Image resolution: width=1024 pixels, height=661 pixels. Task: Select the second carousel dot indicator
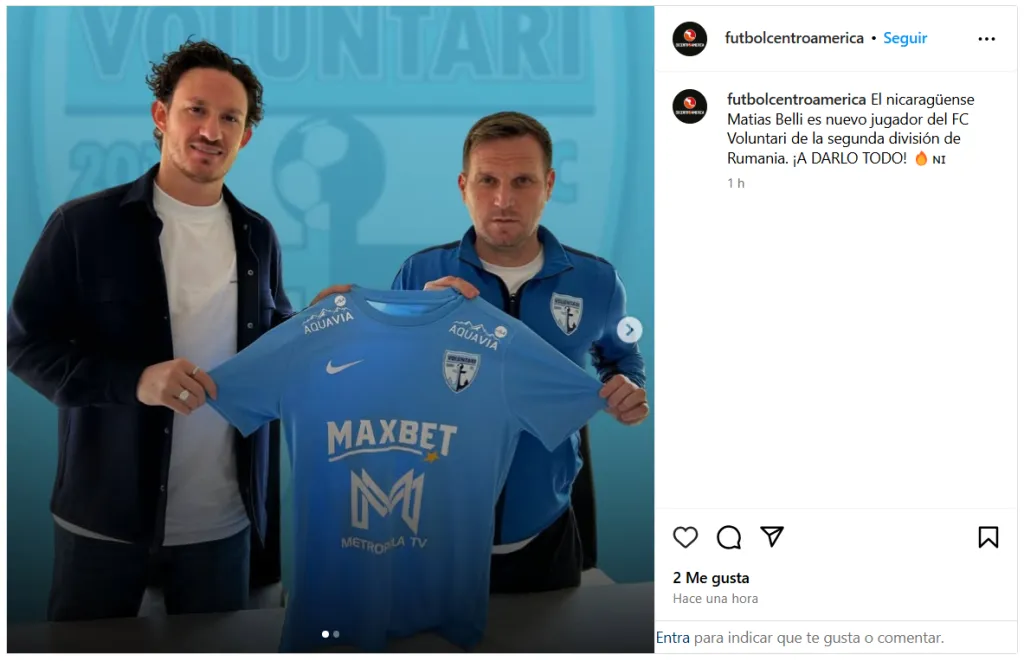[336, 634]
